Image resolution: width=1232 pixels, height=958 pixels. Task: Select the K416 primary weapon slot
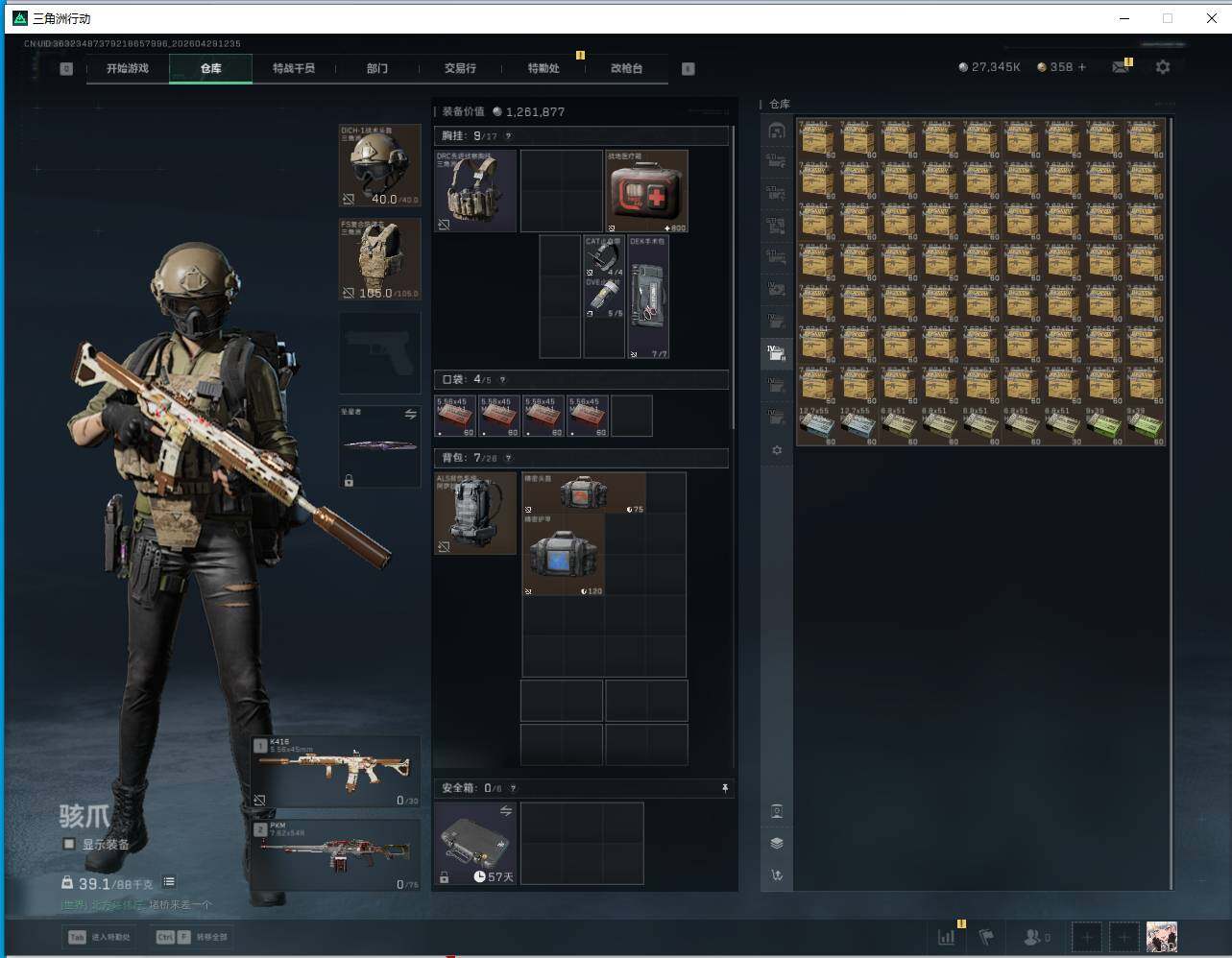coord(336,772)
